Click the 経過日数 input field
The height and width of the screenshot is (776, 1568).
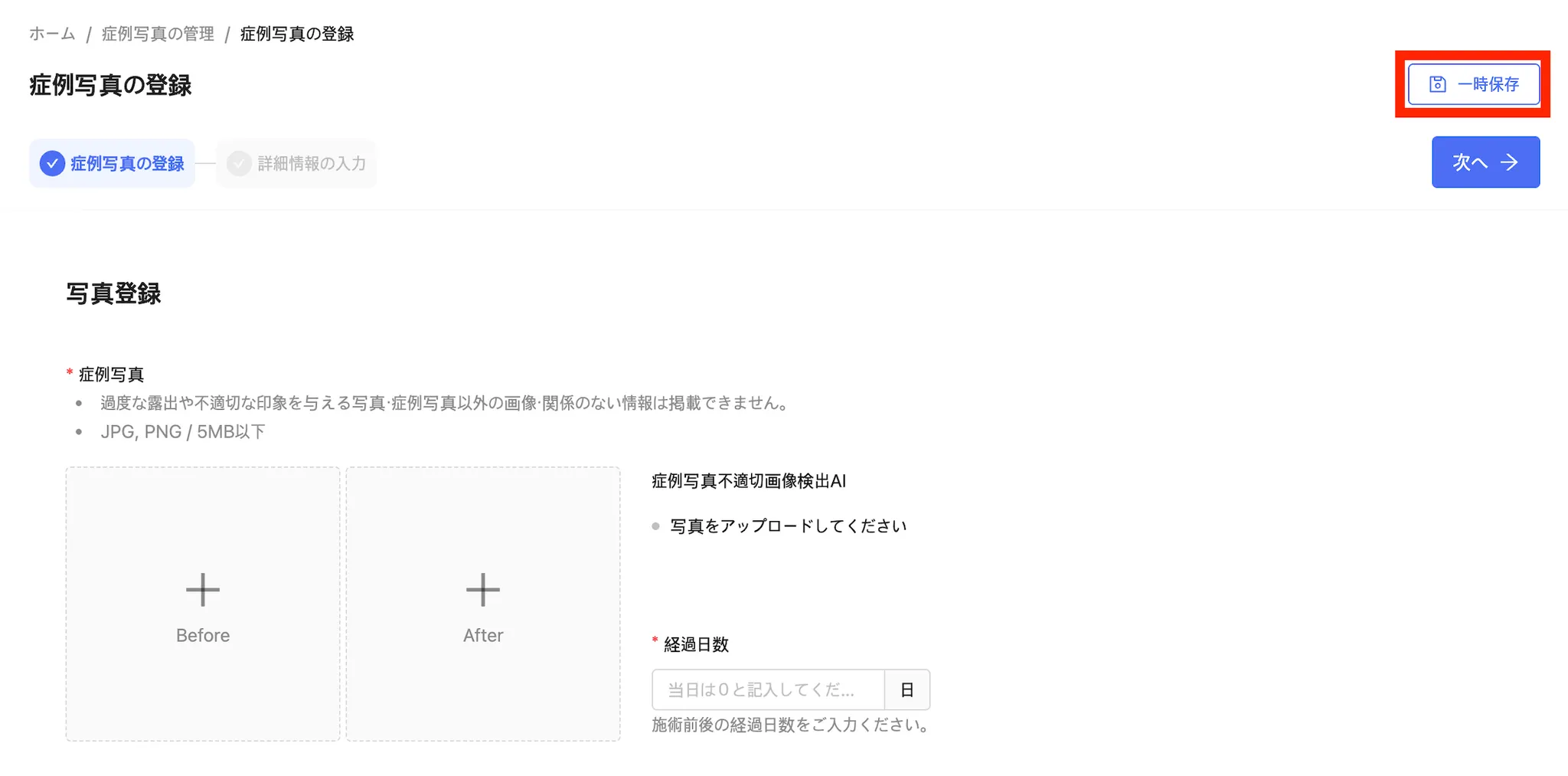(x=768, y=689)
